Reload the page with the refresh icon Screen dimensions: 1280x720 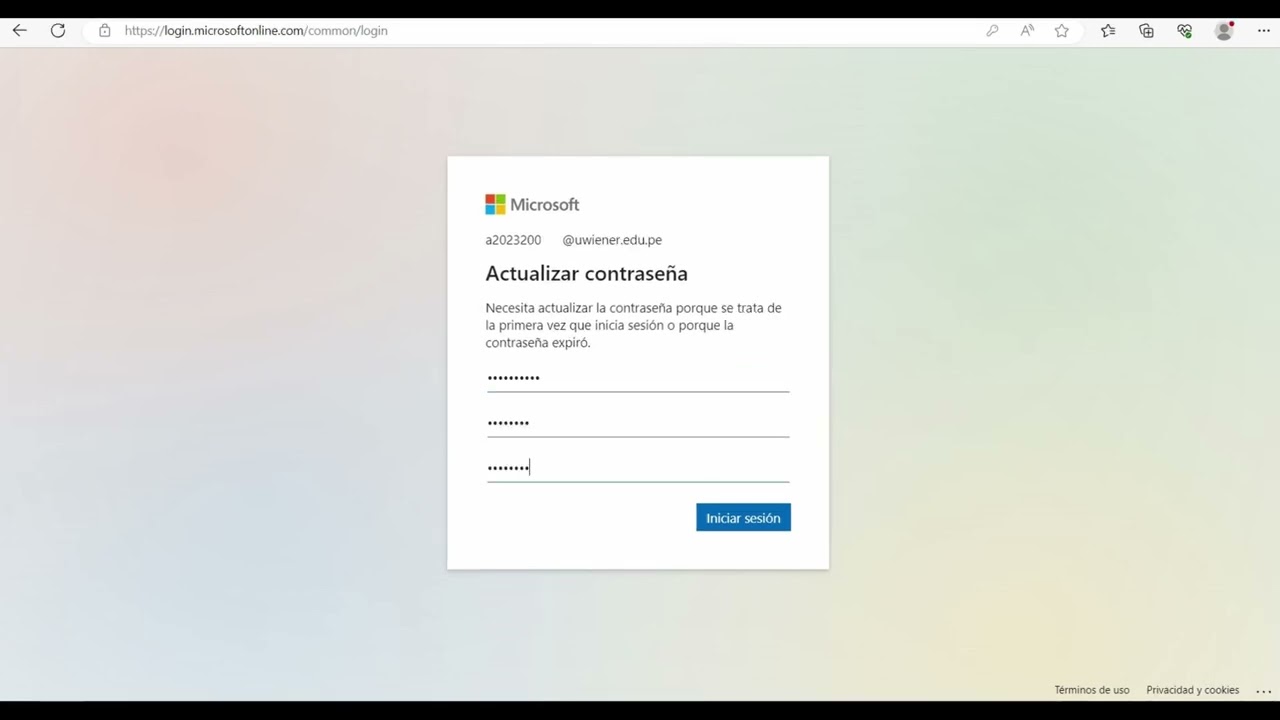[58, 31]
